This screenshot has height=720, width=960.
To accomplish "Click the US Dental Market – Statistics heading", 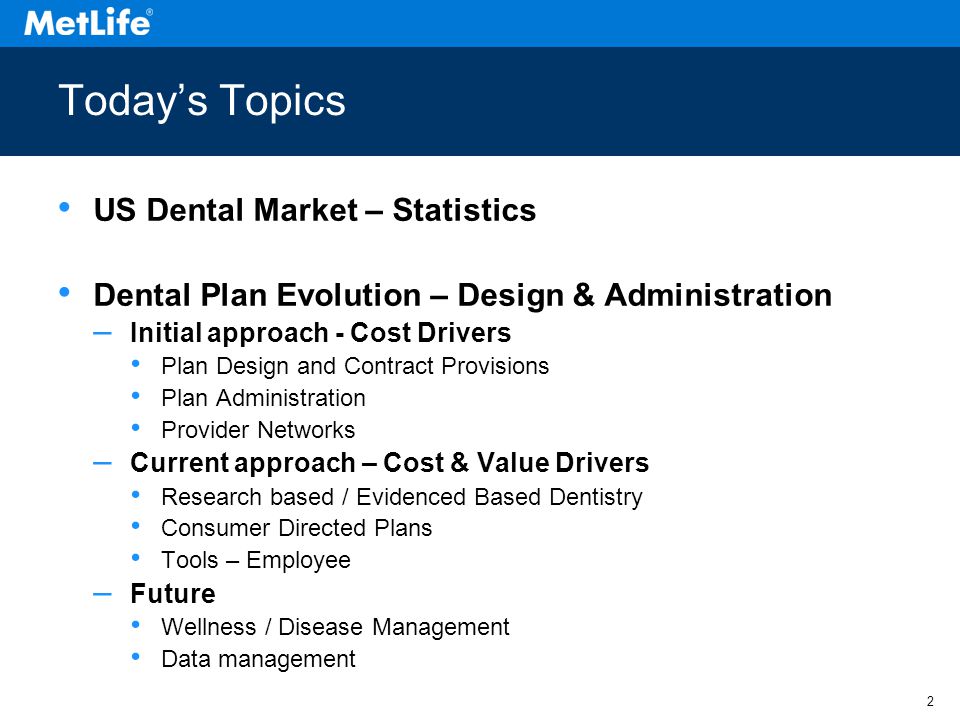I will 315,210.
